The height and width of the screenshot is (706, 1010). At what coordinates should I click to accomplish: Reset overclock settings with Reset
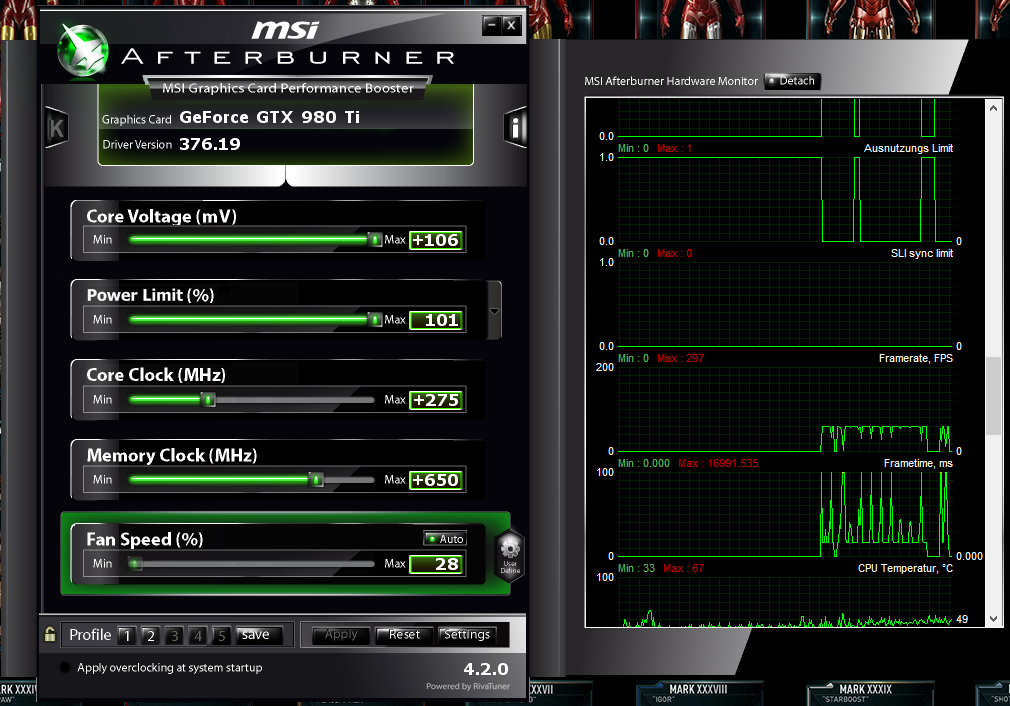pyautogui.click(x=404, y=635)
